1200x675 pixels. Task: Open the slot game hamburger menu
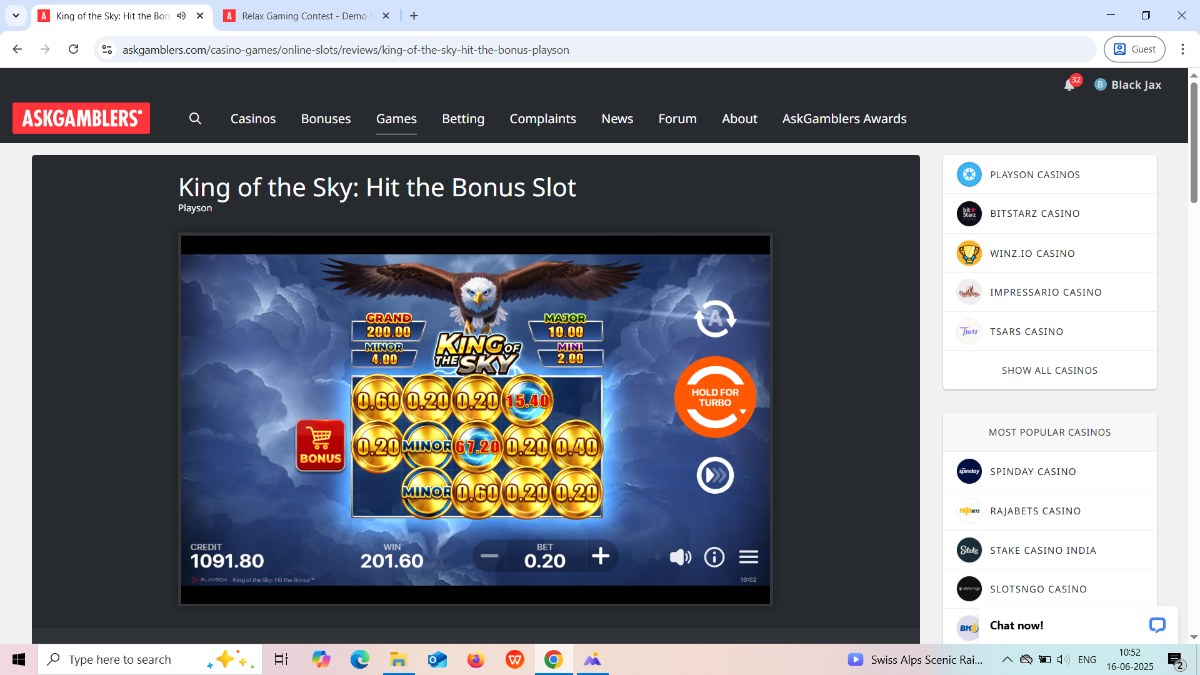749,557
